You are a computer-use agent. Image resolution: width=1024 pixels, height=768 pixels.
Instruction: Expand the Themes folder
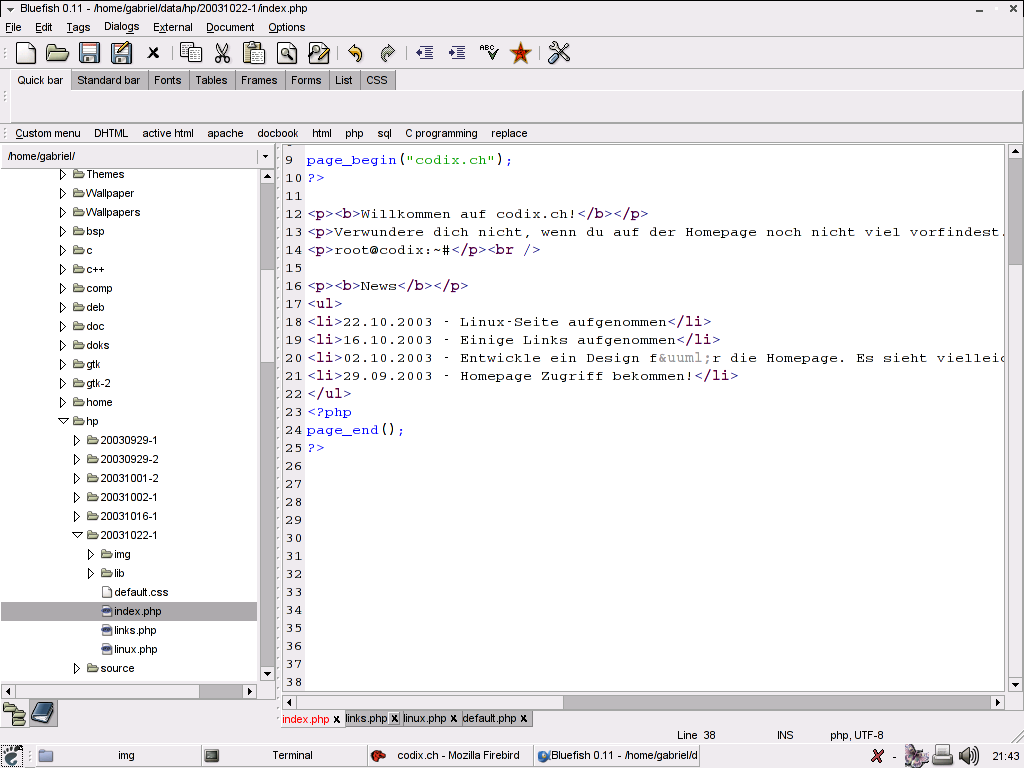[63, 174]
